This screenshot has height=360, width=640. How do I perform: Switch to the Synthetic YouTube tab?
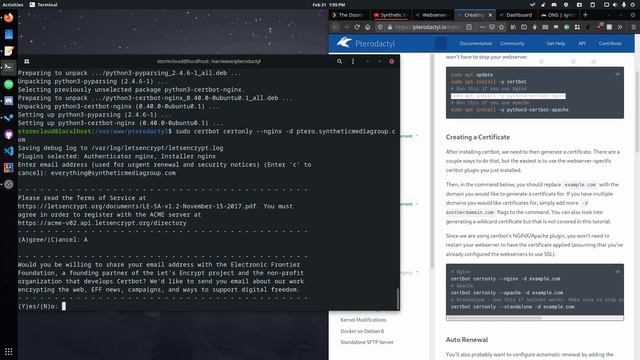[391, 15]
